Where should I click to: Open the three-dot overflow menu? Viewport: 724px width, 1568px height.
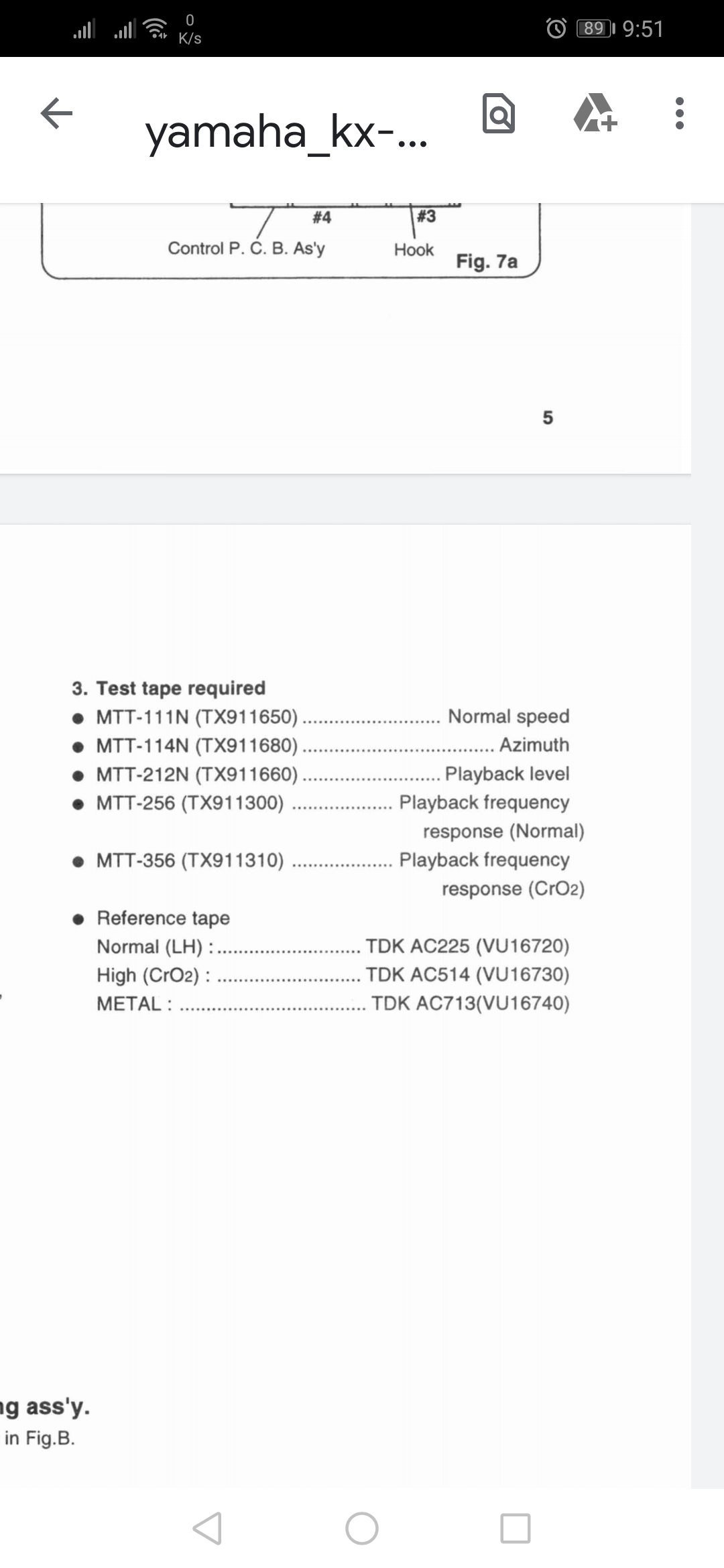click(x=680, y=113)
